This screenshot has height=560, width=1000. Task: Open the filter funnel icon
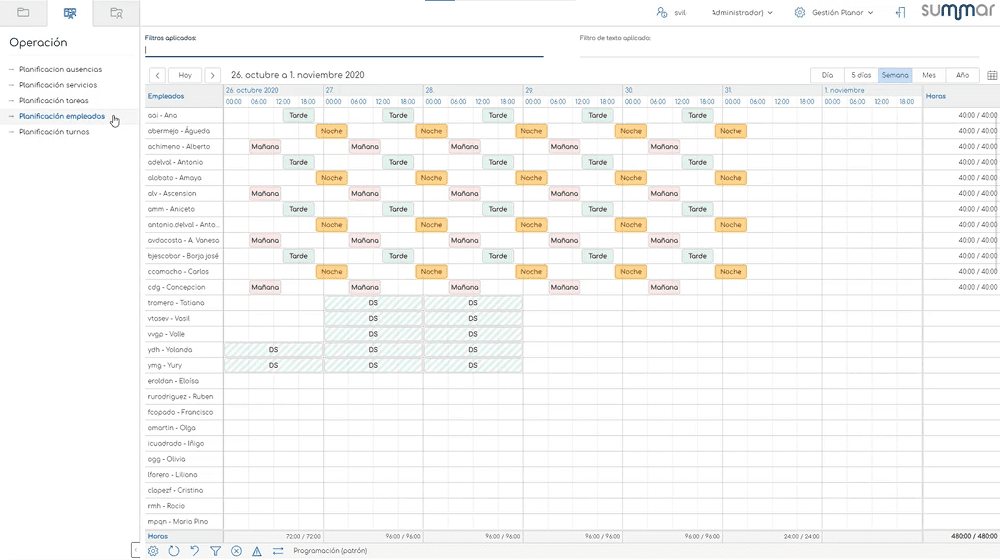click(216, 551)
